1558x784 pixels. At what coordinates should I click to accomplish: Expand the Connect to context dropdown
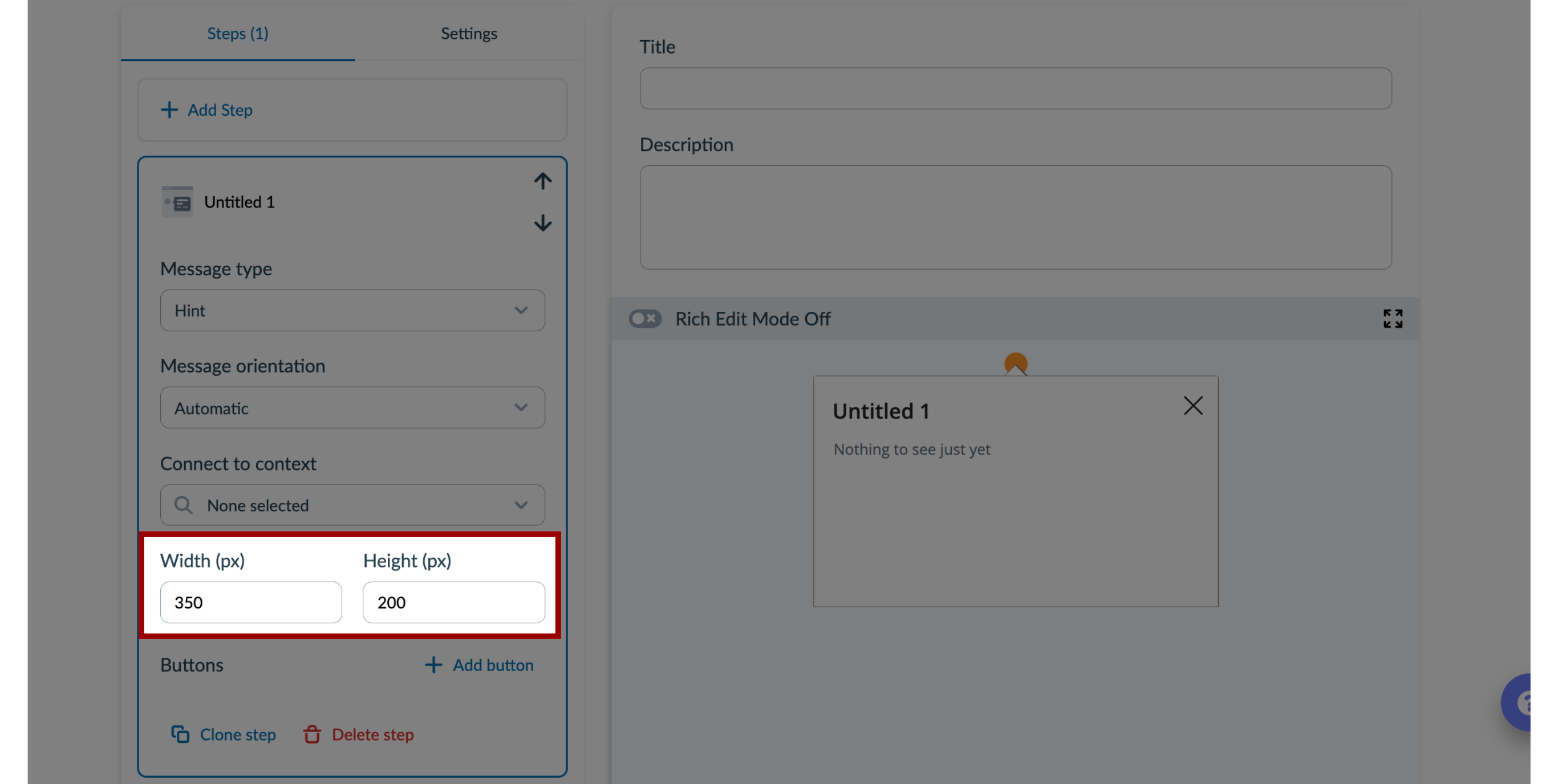pyautogui.click(x=352, y=505)
